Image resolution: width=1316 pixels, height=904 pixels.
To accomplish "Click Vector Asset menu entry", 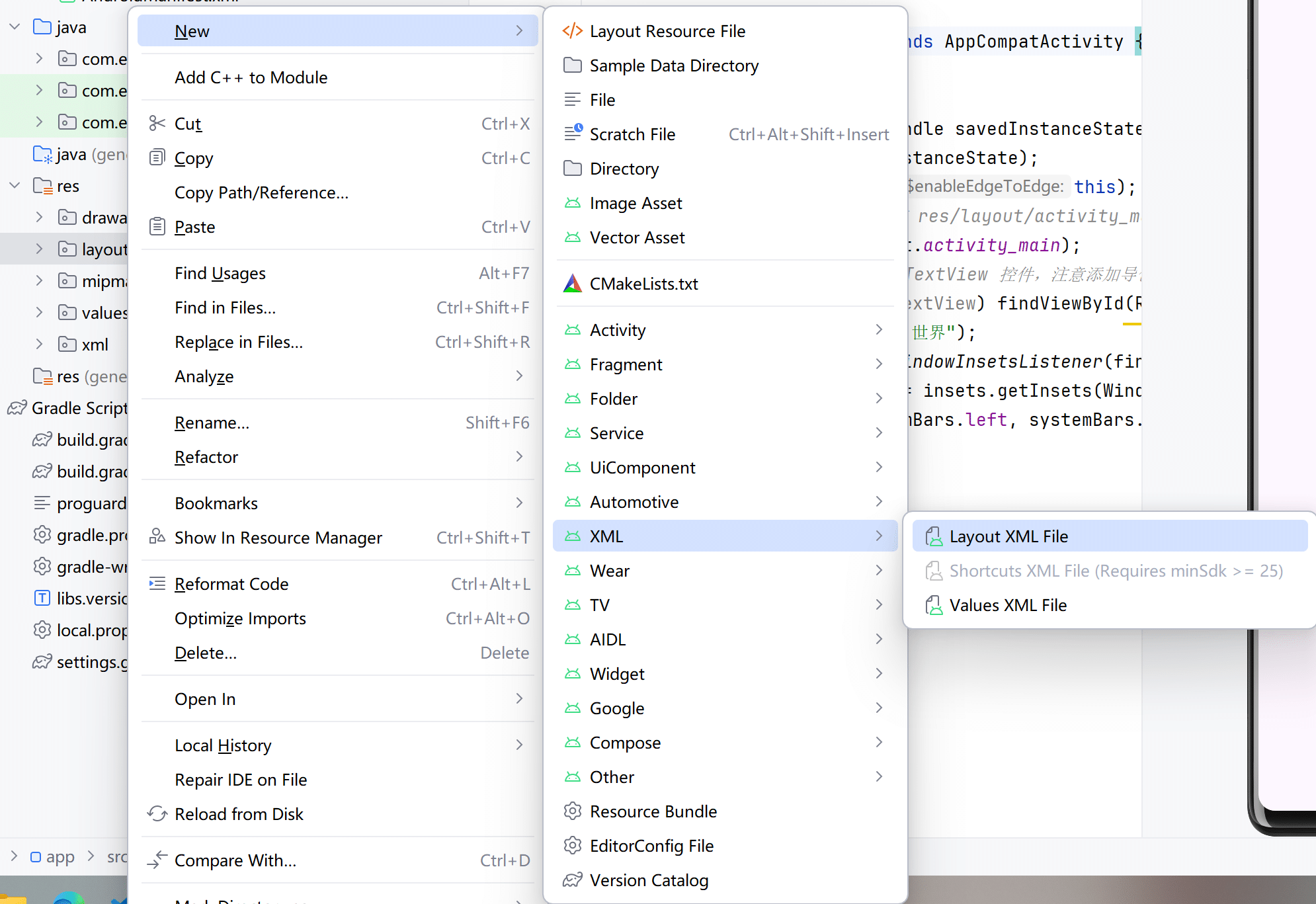I will tap(637, 237).
